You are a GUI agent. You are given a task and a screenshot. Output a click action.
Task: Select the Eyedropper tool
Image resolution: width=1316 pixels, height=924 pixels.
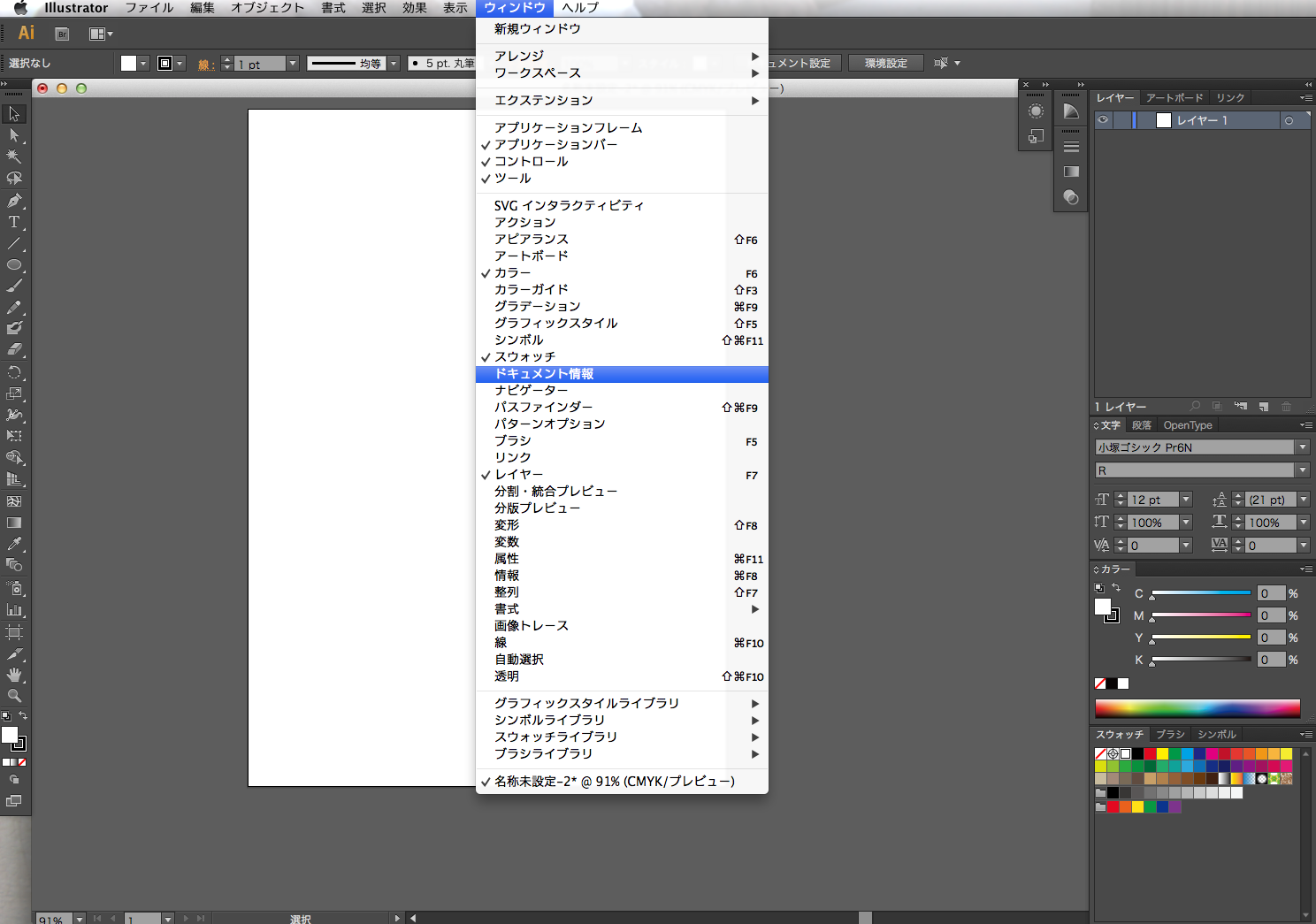[x=14, y=544]
